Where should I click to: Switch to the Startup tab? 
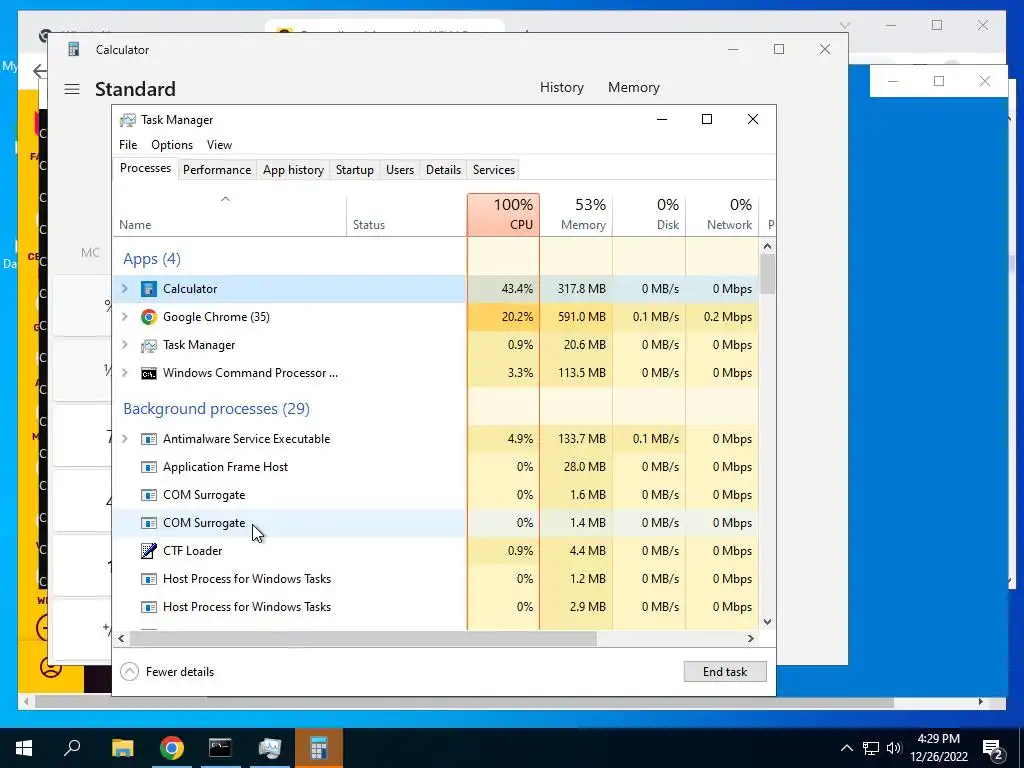pos(355,170)
